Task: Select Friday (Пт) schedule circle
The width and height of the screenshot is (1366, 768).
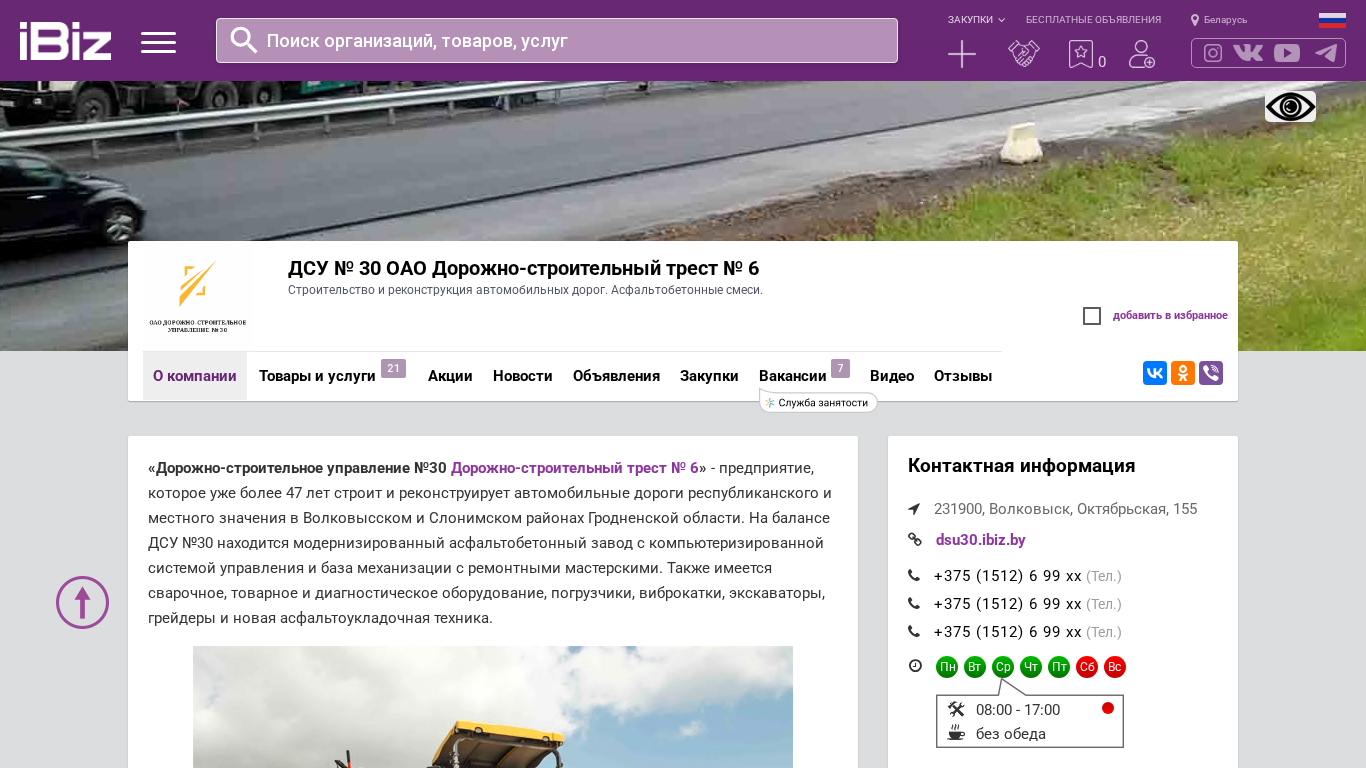Action: pos(1059,667)
